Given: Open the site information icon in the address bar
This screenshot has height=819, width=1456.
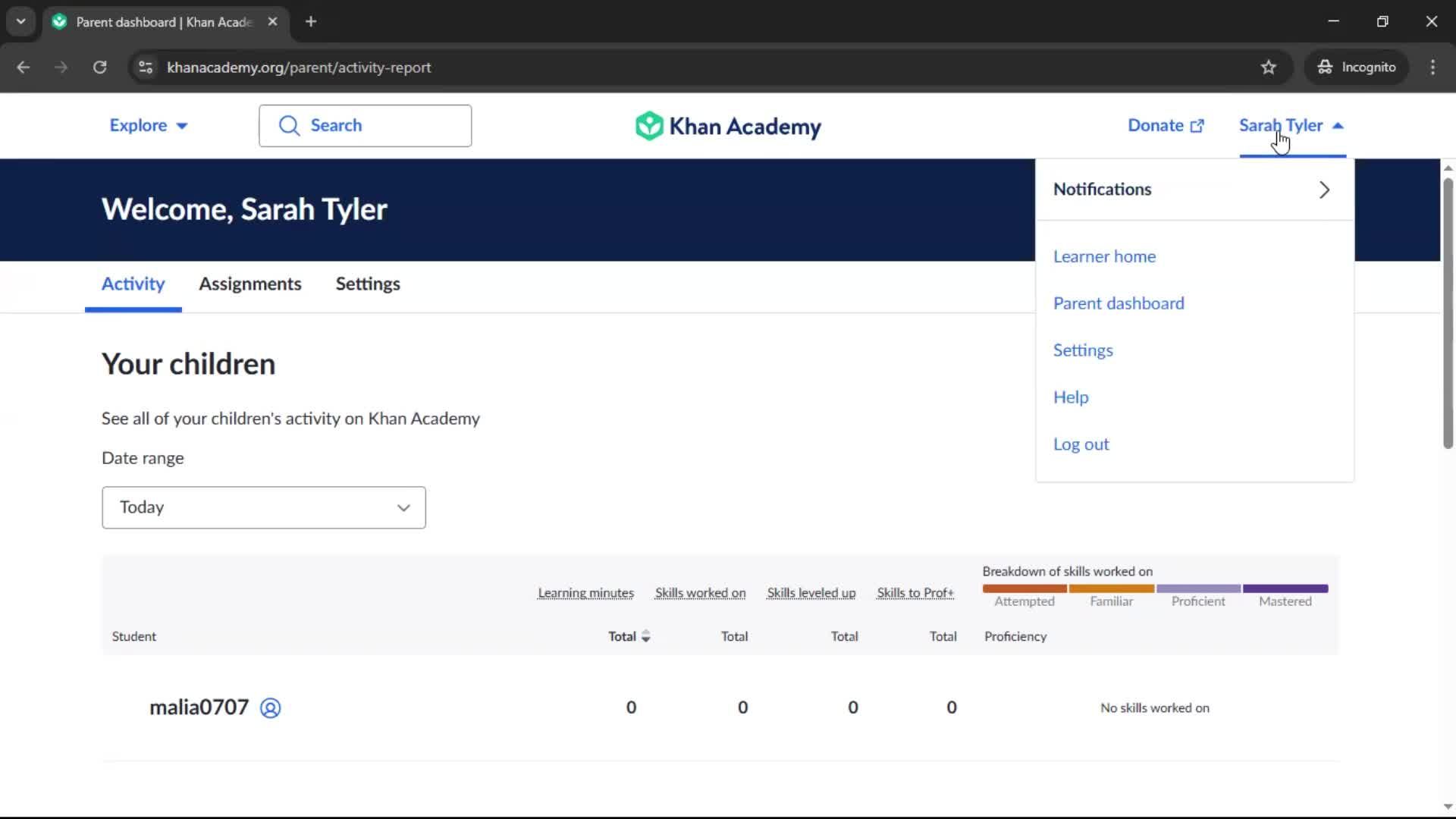Looking at the screenshot, I should [x=146, y=67].
